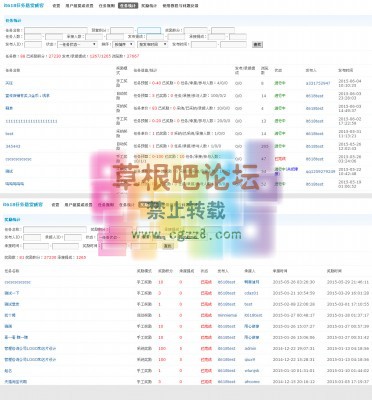Click the search button in upper form

click(257, 44)
